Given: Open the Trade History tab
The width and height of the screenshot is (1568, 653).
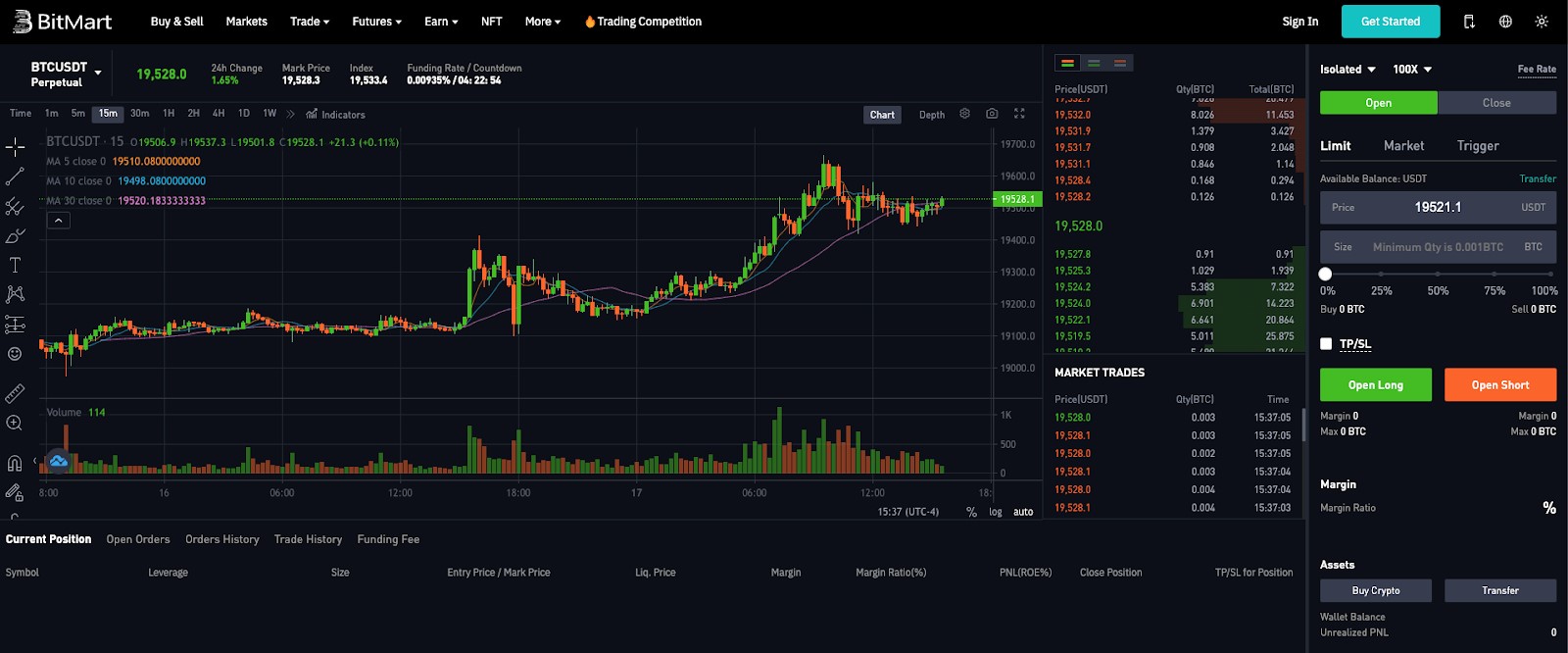Looking at the screenshot, I should (308, 539).
